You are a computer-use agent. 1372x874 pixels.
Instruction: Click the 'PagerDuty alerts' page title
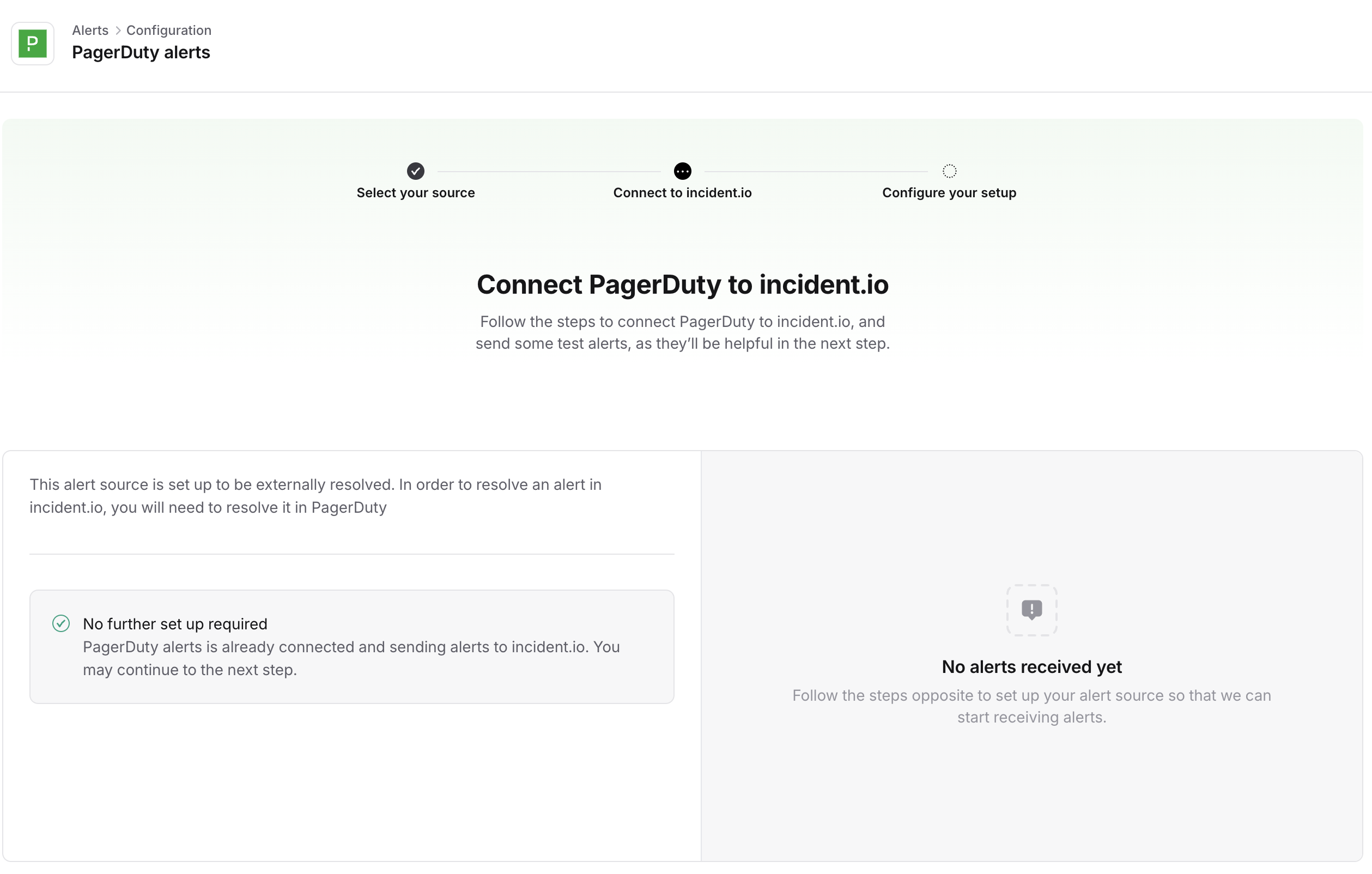click(x=141, y=52)
